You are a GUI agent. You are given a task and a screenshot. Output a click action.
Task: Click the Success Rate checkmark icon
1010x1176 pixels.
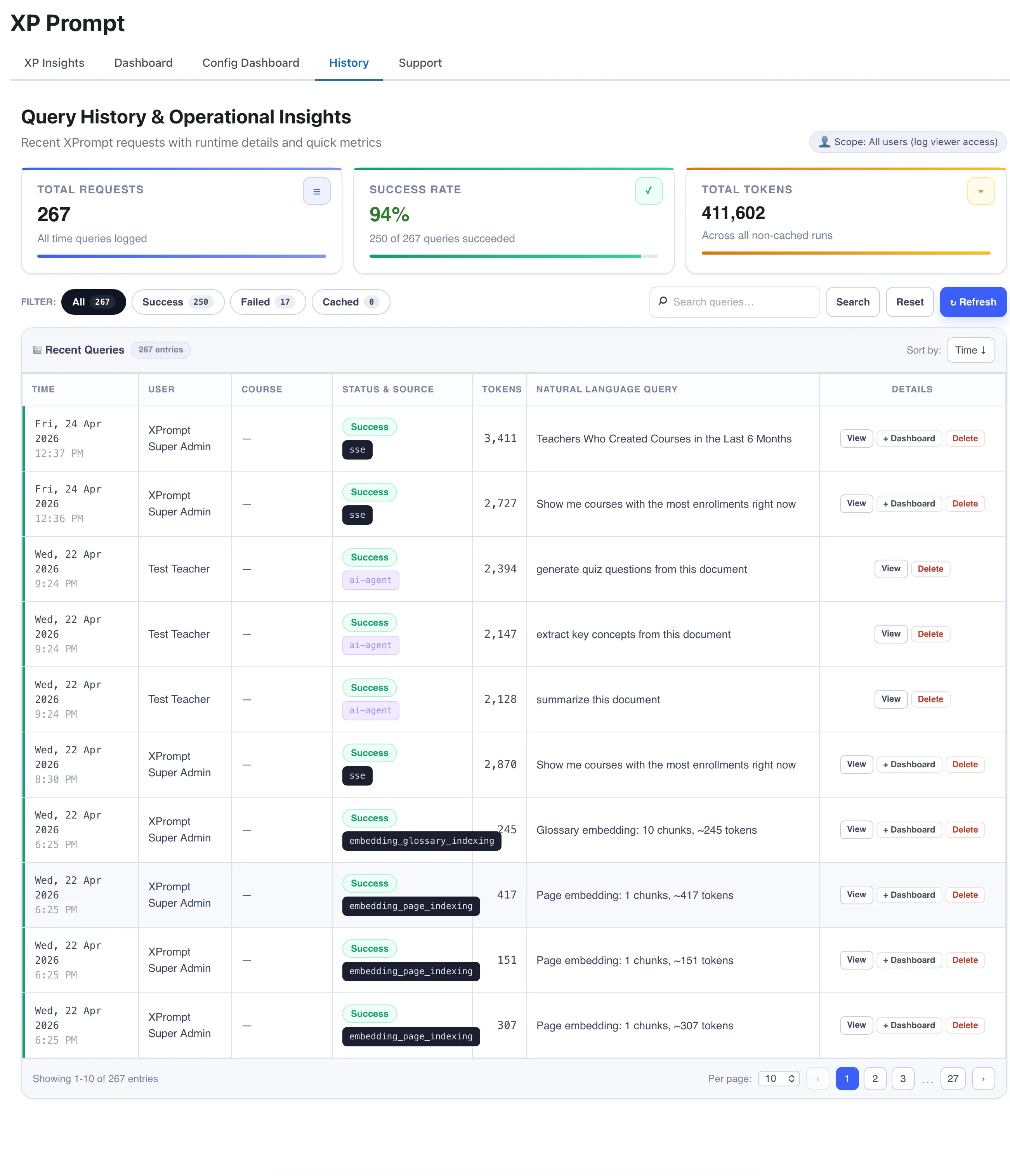point(648,191)
